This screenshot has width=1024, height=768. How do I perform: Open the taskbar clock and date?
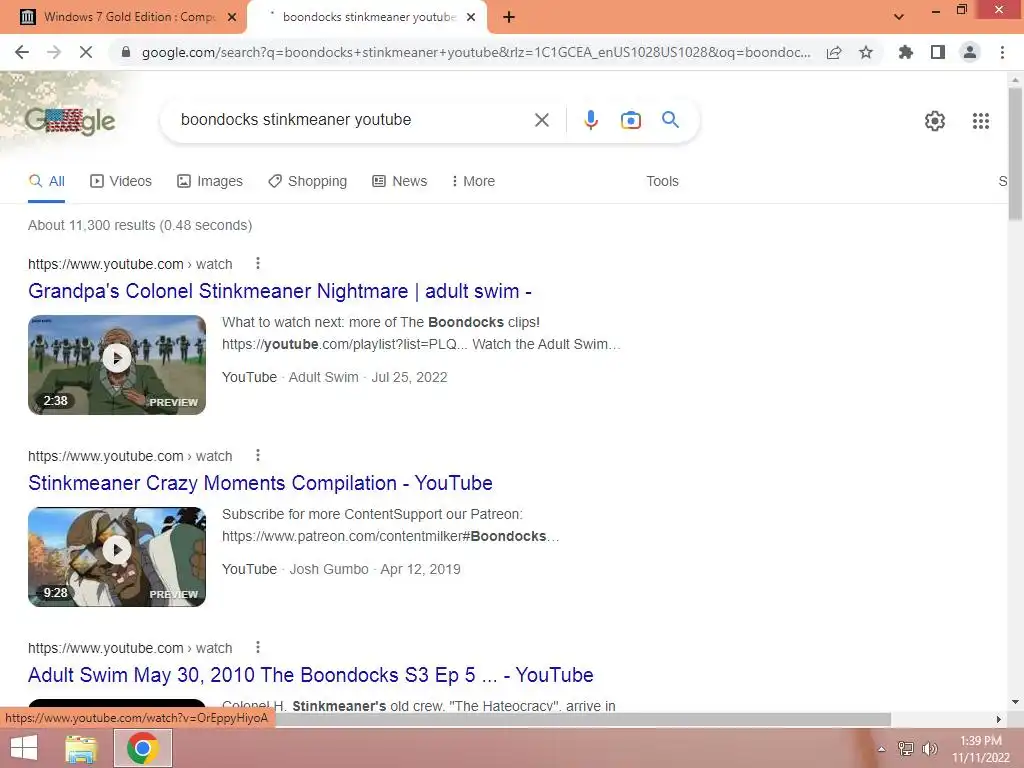980,749
